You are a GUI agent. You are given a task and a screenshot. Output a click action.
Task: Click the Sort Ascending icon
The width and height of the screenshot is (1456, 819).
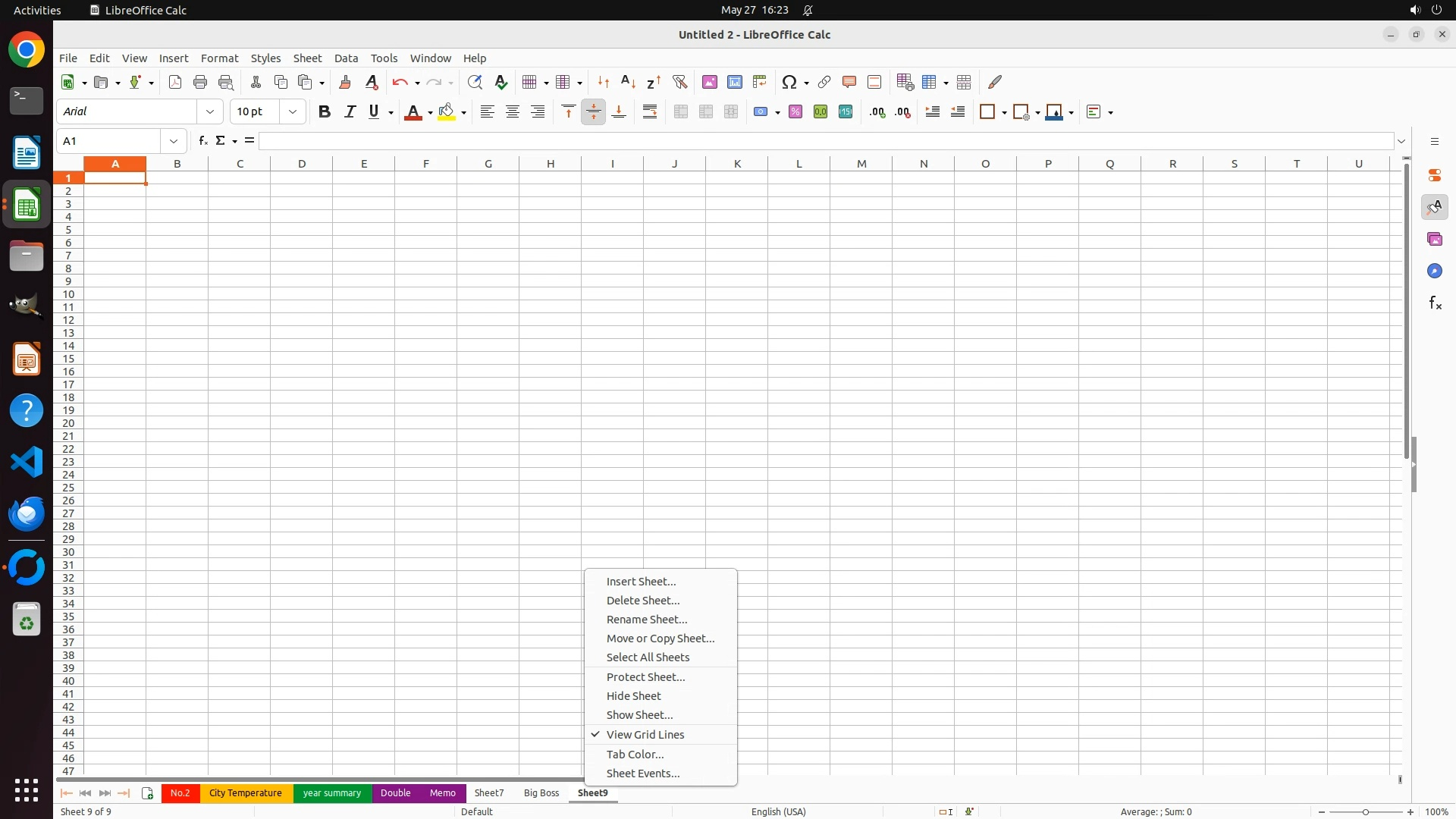(x=628, y=82)
